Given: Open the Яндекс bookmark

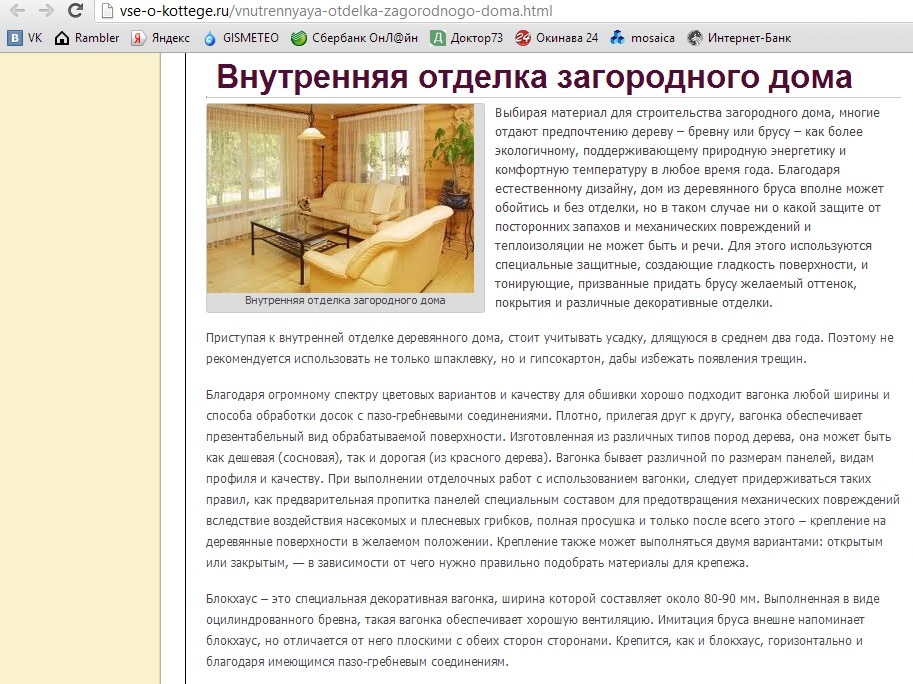Looking at the screenshot, I should 160,38.
